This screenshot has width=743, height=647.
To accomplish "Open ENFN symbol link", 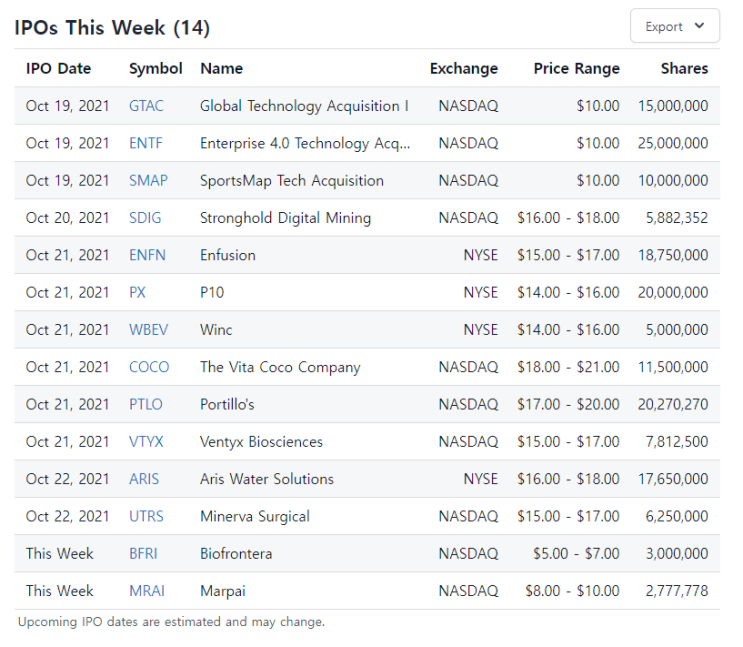I will coord(147,255).
